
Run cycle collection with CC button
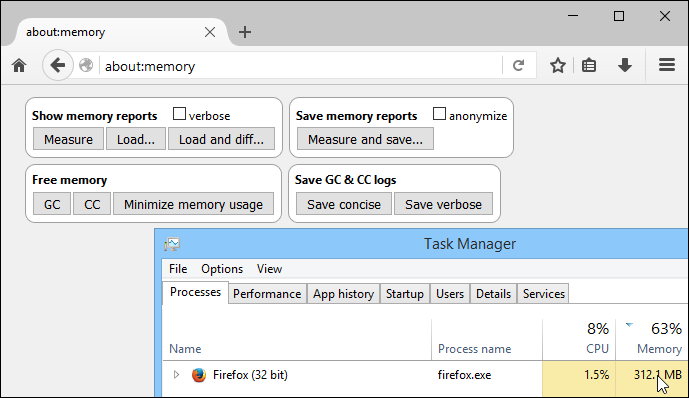coord(92,204)
